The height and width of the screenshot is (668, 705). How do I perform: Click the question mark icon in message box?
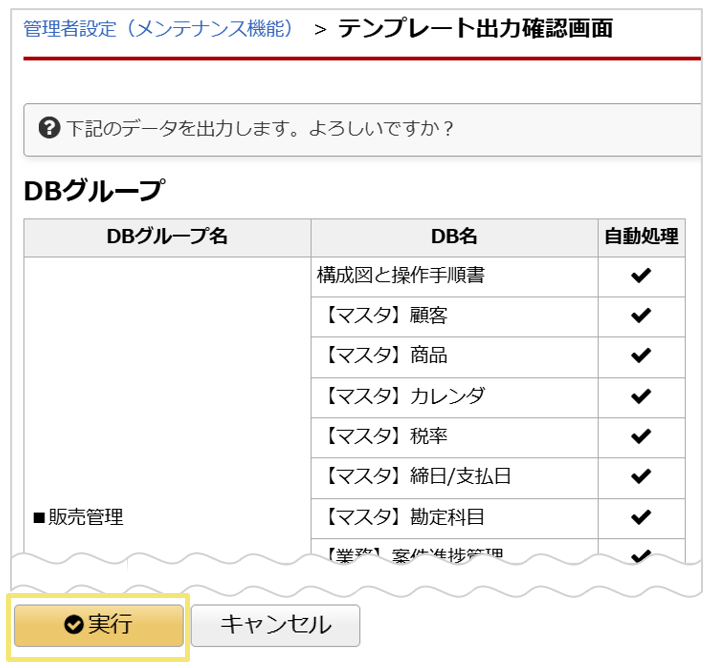pyautogui.click(x=49, y=128)
